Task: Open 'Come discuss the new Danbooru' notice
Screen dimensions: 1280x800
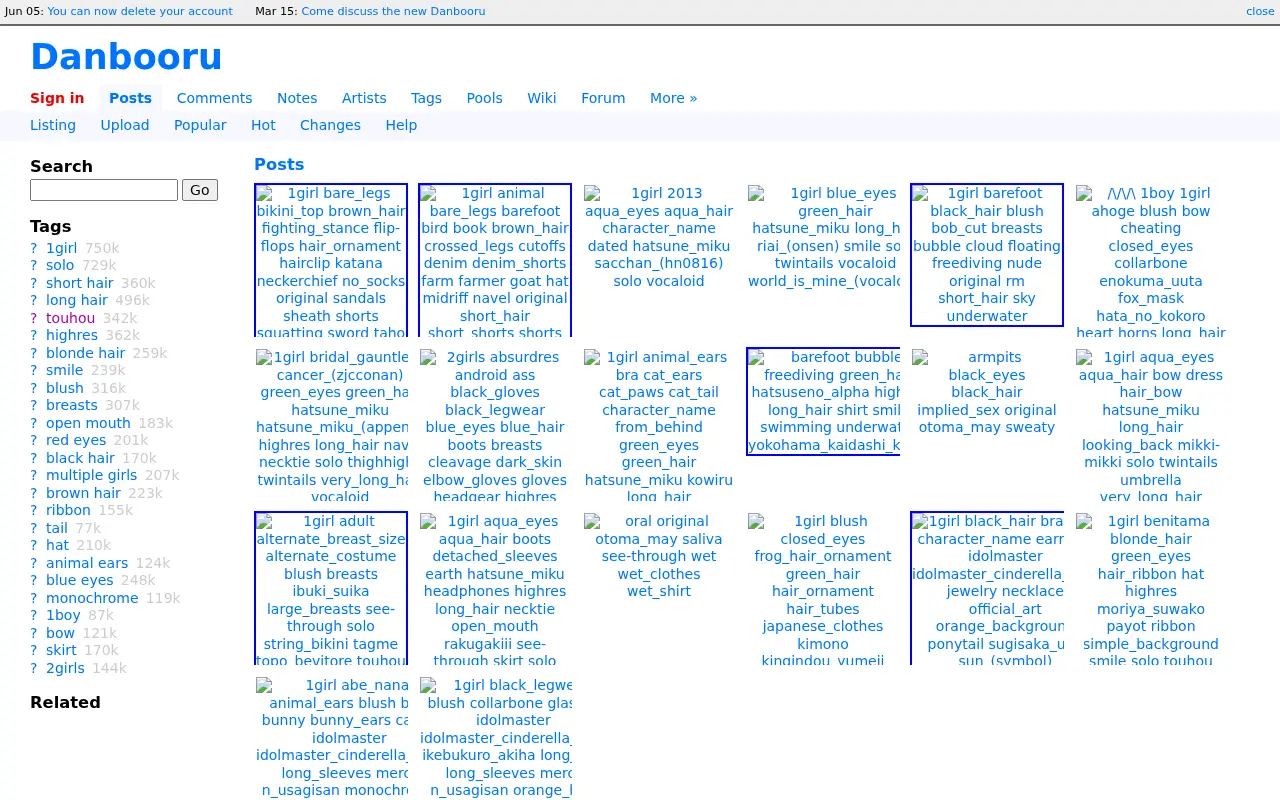Action: 393,11
